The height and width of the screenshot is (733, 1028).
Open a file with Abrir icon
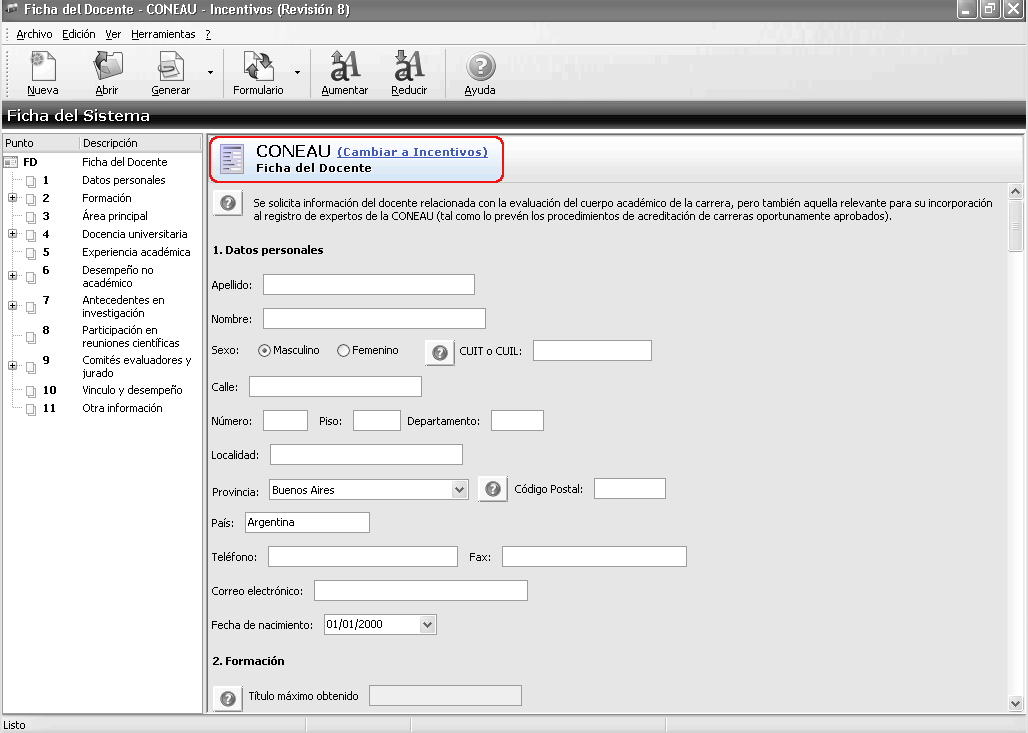106,72
